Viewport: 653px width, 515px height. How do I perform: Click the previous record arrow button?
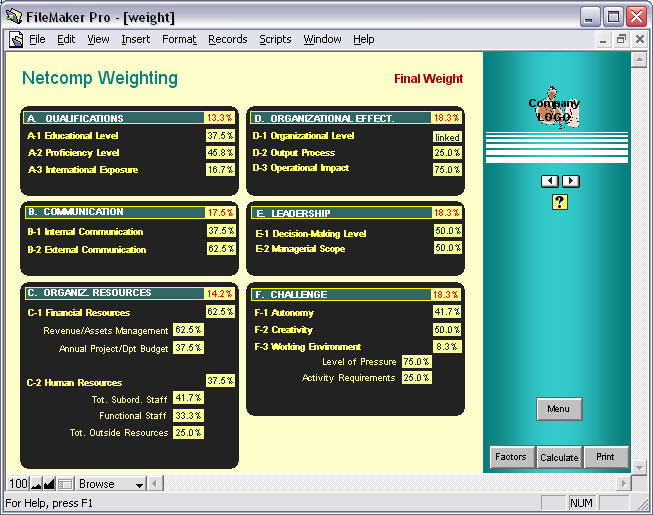(550, 181)
